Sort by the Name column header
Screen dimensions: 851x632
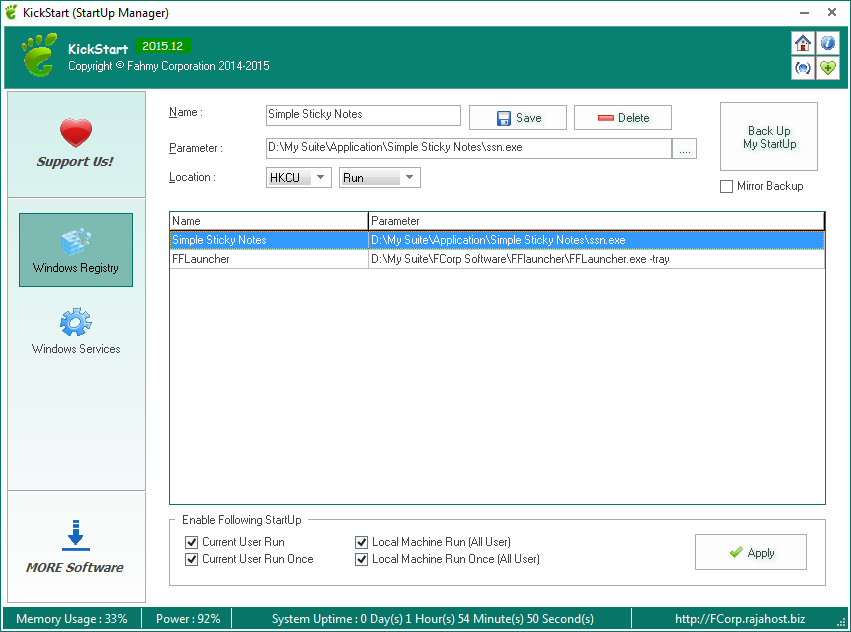pos(269,221)
